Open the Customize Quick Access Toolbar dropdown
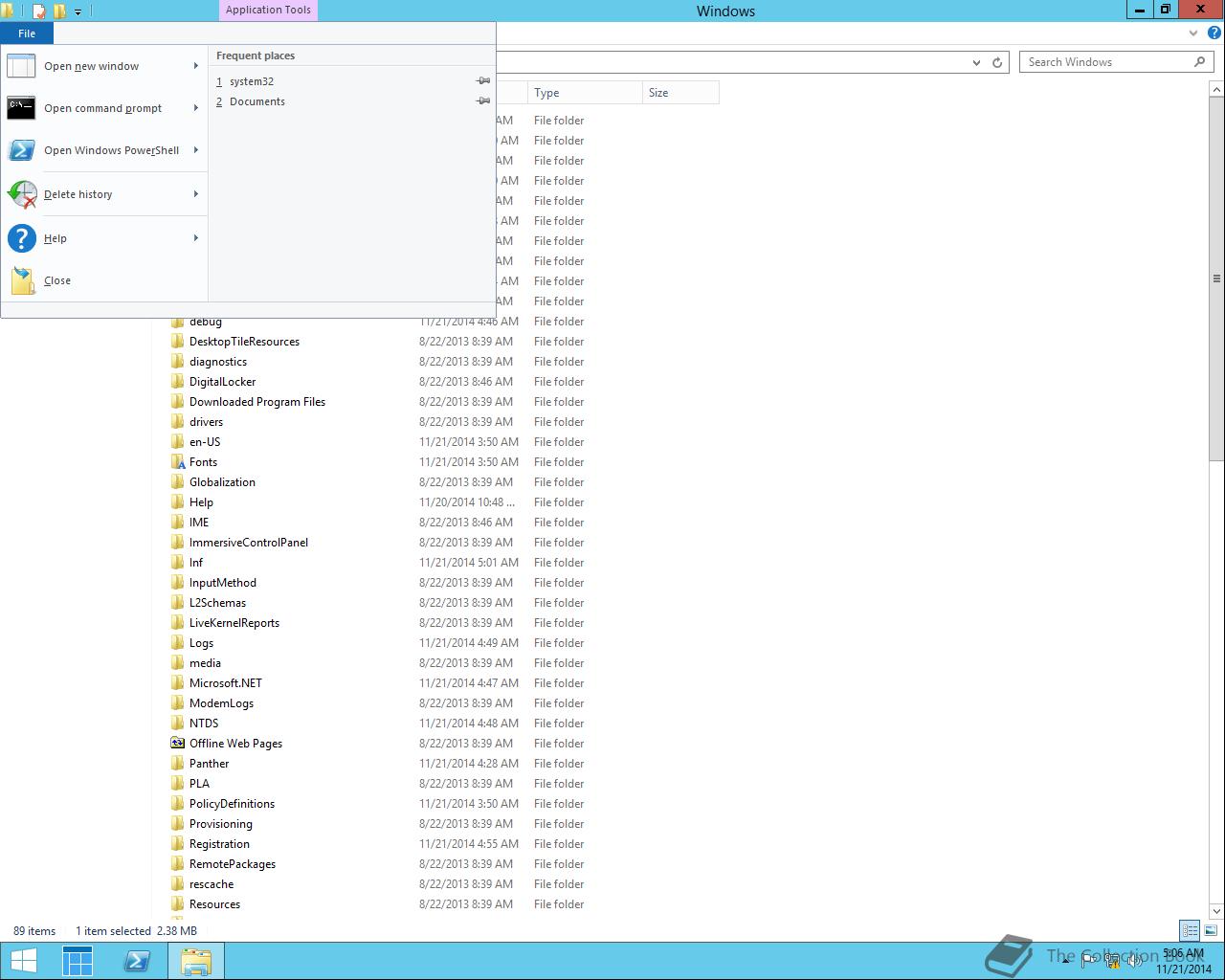The height and width of the screenshot is (980, 1225). (78, 12)
